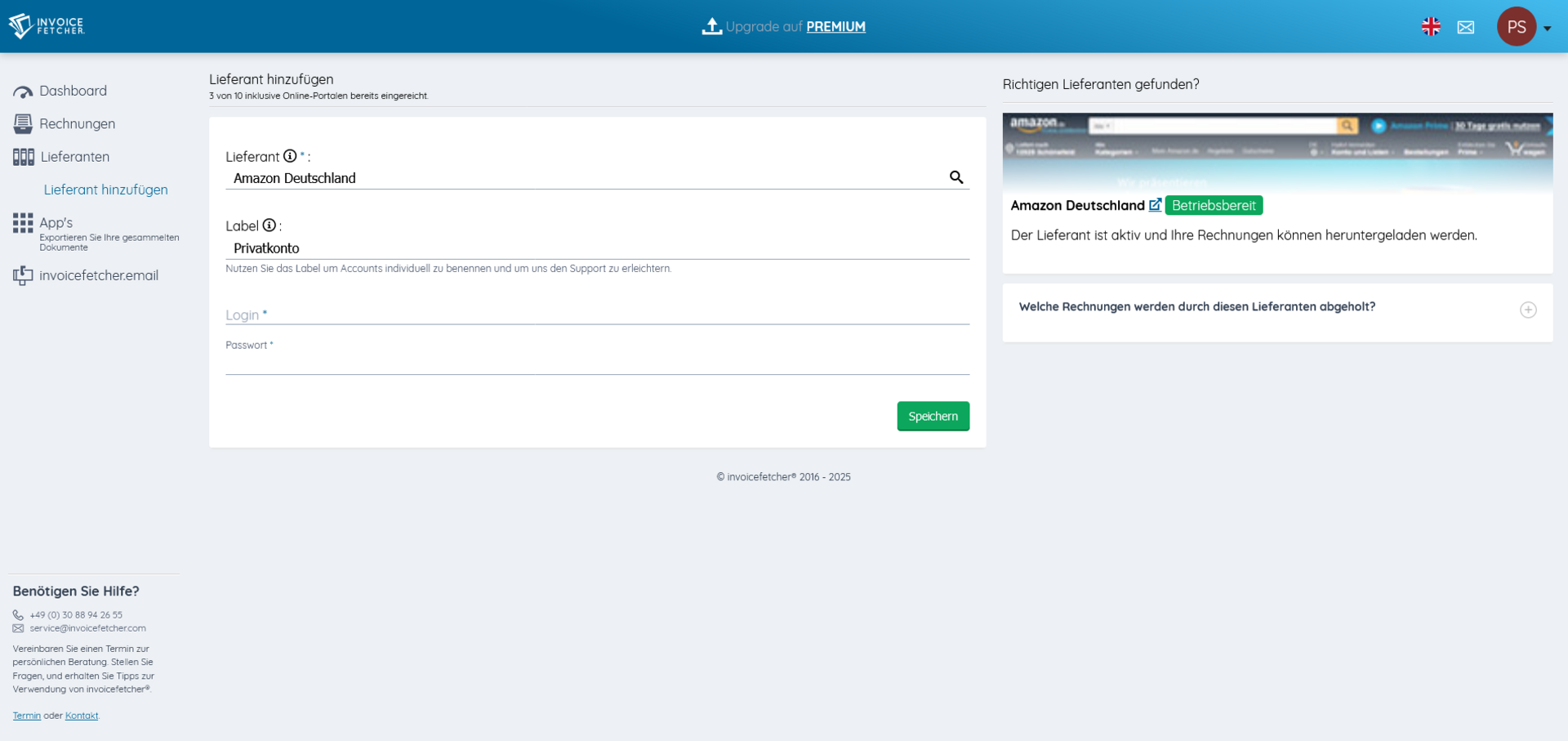This screenshot has height=741, width=1568.
Task: Click the PREMIUM upgrade link
Action: 835,27
